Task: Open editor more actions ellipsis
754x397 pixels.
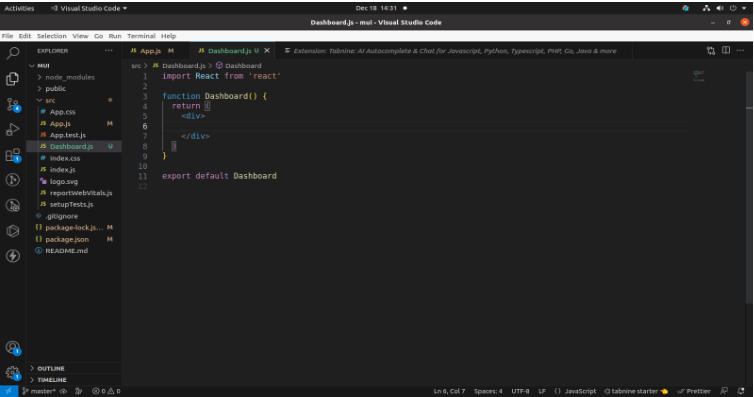Action: 740,50
